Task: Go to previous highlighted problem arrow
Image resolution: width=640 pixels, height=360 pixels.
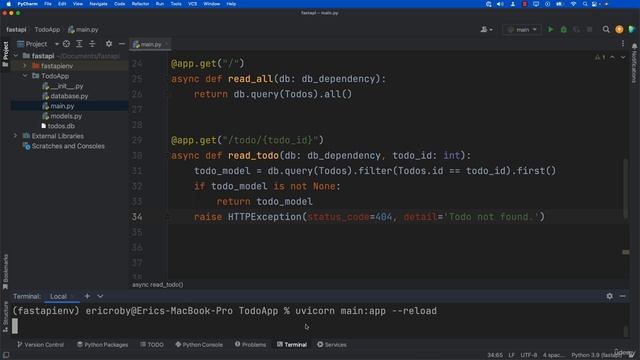Action: 612,57
